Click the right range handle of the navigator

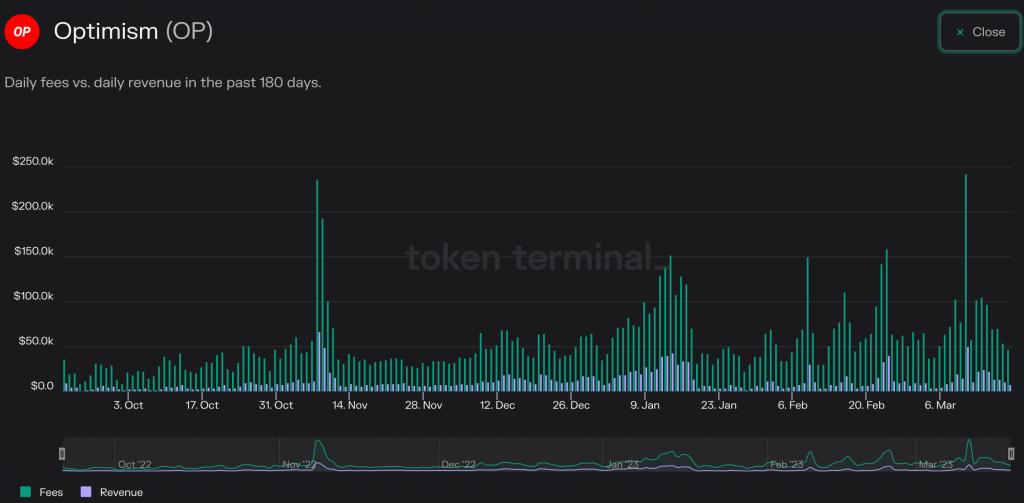click(1011, 454)
